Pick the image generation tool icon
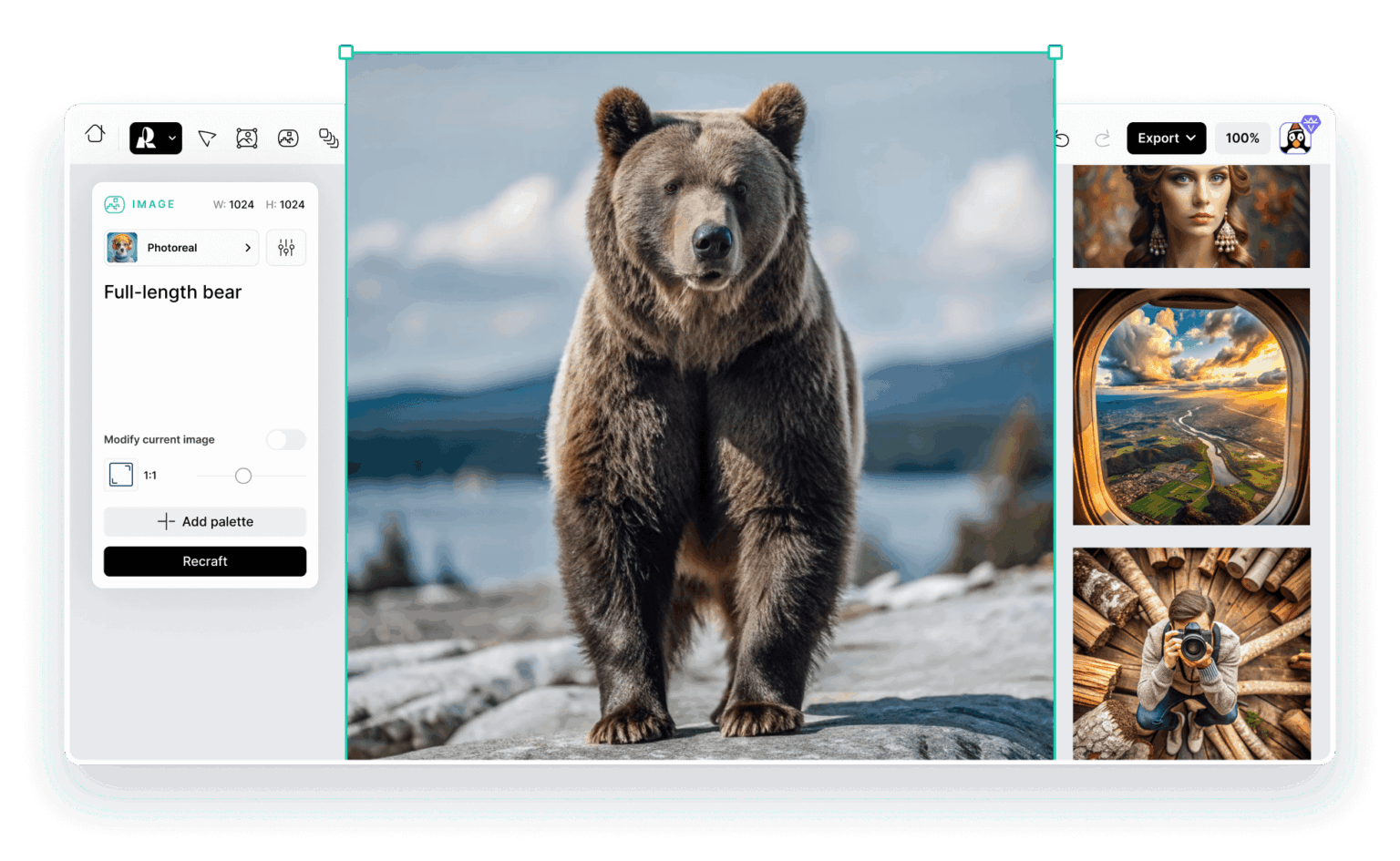Image resolution: width=1400 pixels, height=861 pixels. coord(288,138)
